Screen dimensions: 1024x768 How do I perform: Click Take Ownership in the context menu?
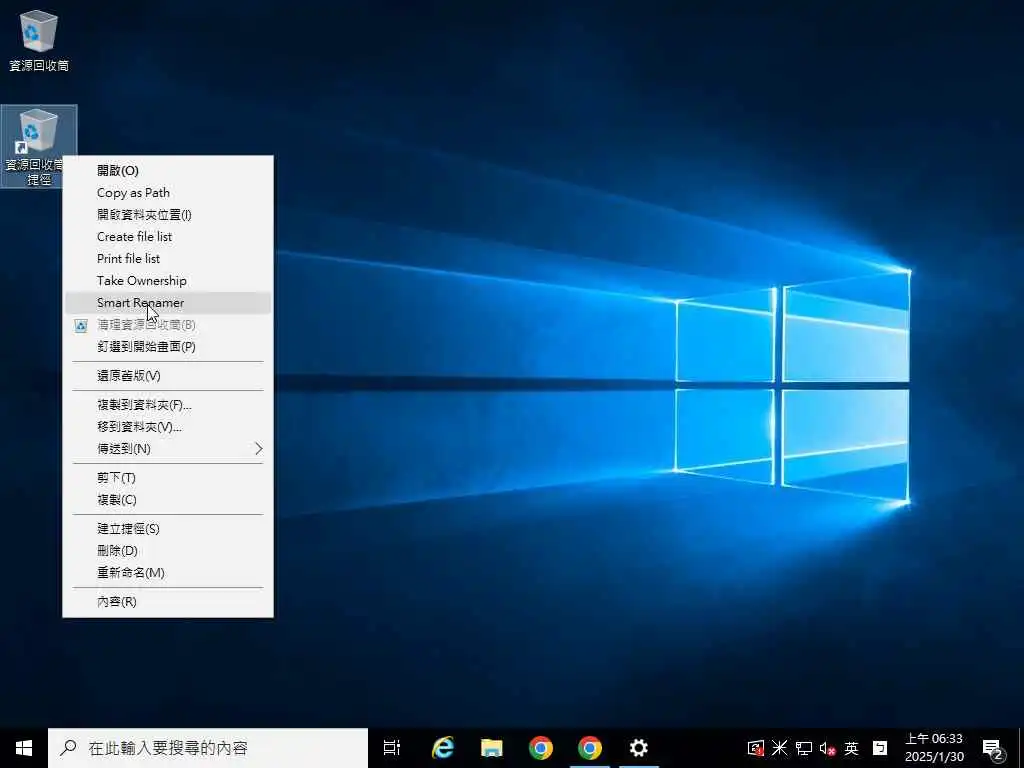pyautogui.click(x=168, y=281)
